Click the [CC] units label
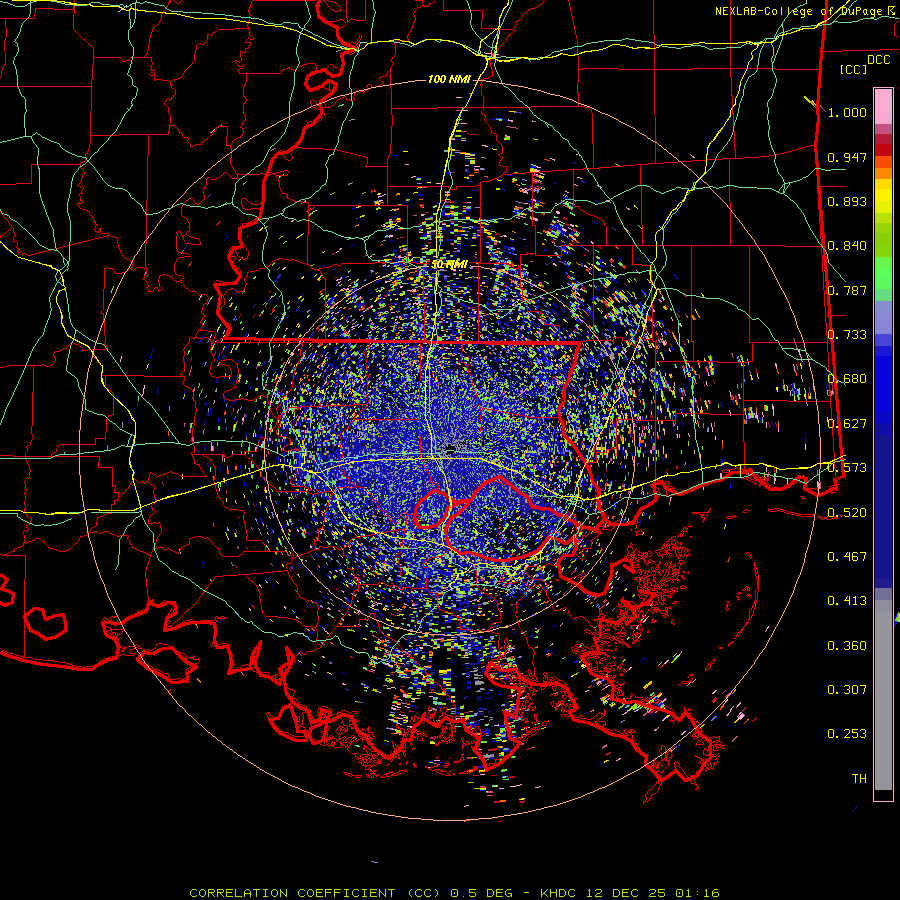 point(853,69)
